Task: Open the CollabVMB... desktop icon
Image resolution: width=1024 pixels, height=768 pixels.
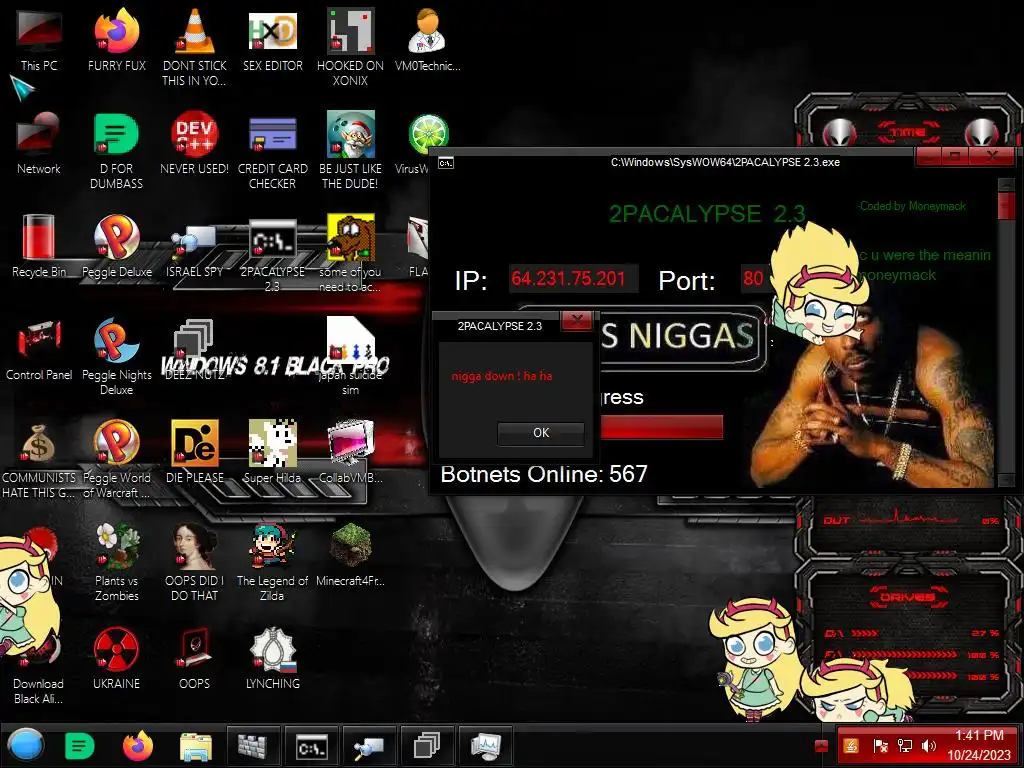Action: [350, 452]
